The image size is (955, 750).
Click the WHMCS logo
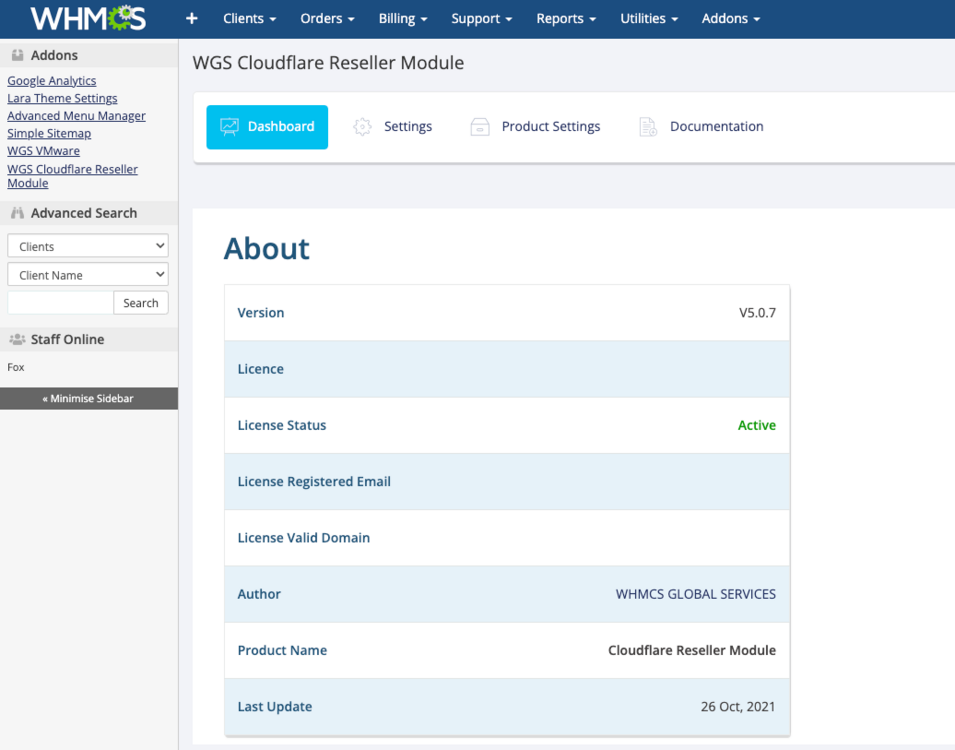click(88, 18)
